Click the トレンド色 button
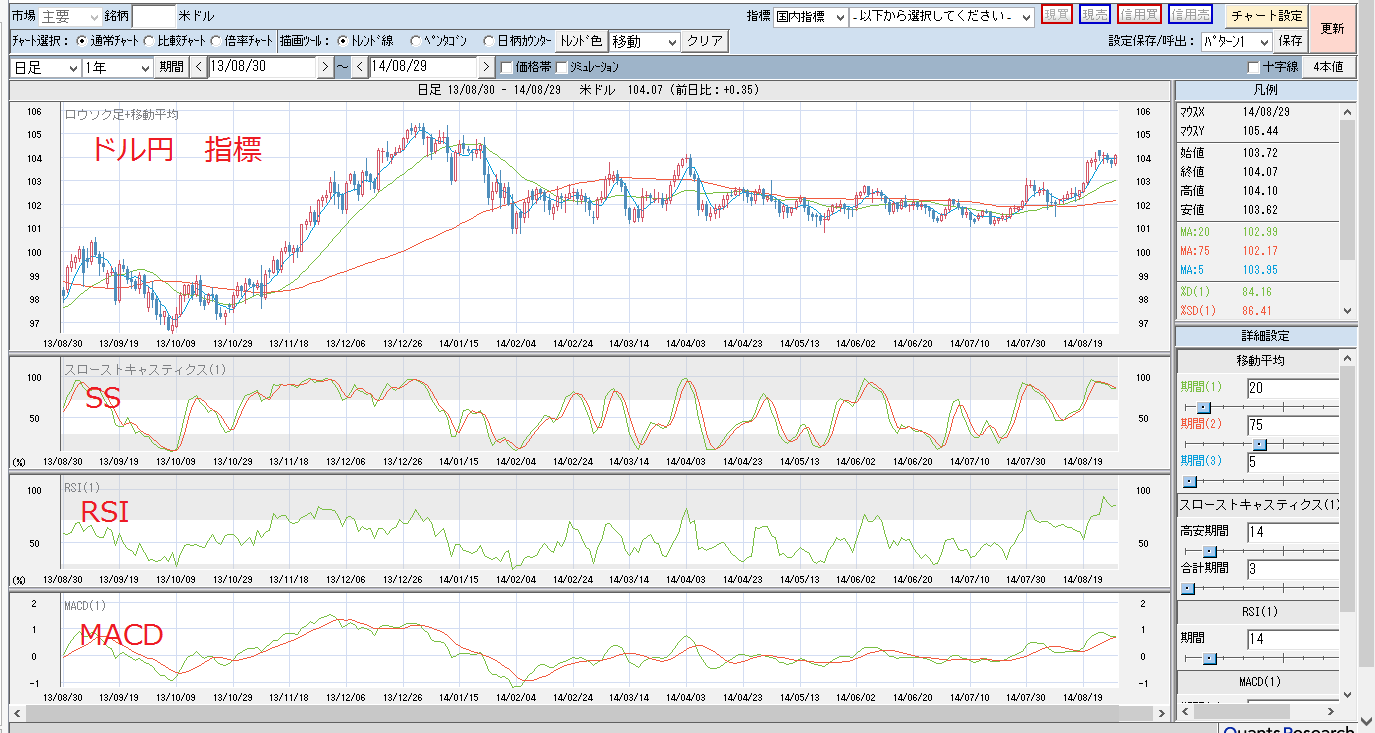The height and width of the screenshot is (733, 1375). point(581,42)
